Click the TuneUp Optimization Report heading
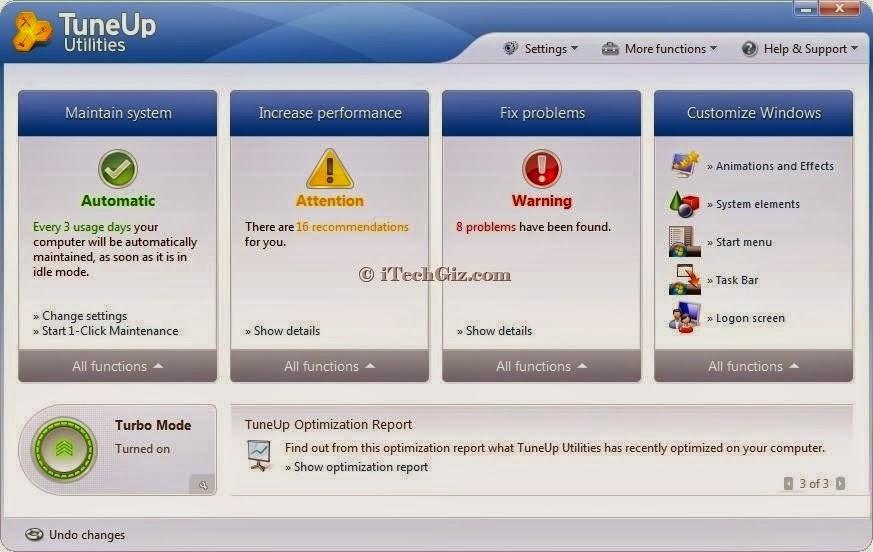 pyautogui.click(x=328, y=424)
